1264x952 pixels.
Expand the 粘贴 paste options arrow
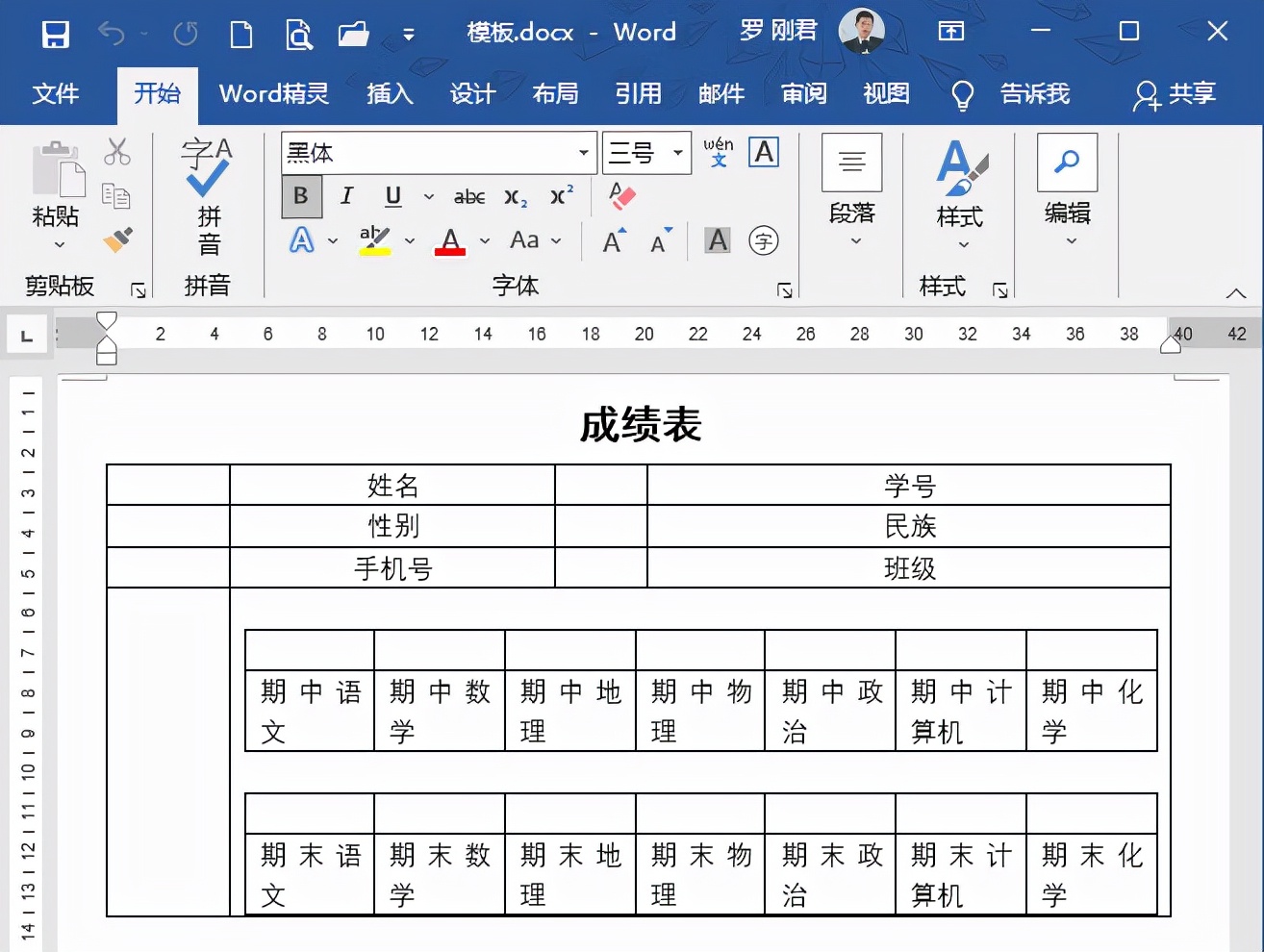pyautogui.click(x=60, y=244)
